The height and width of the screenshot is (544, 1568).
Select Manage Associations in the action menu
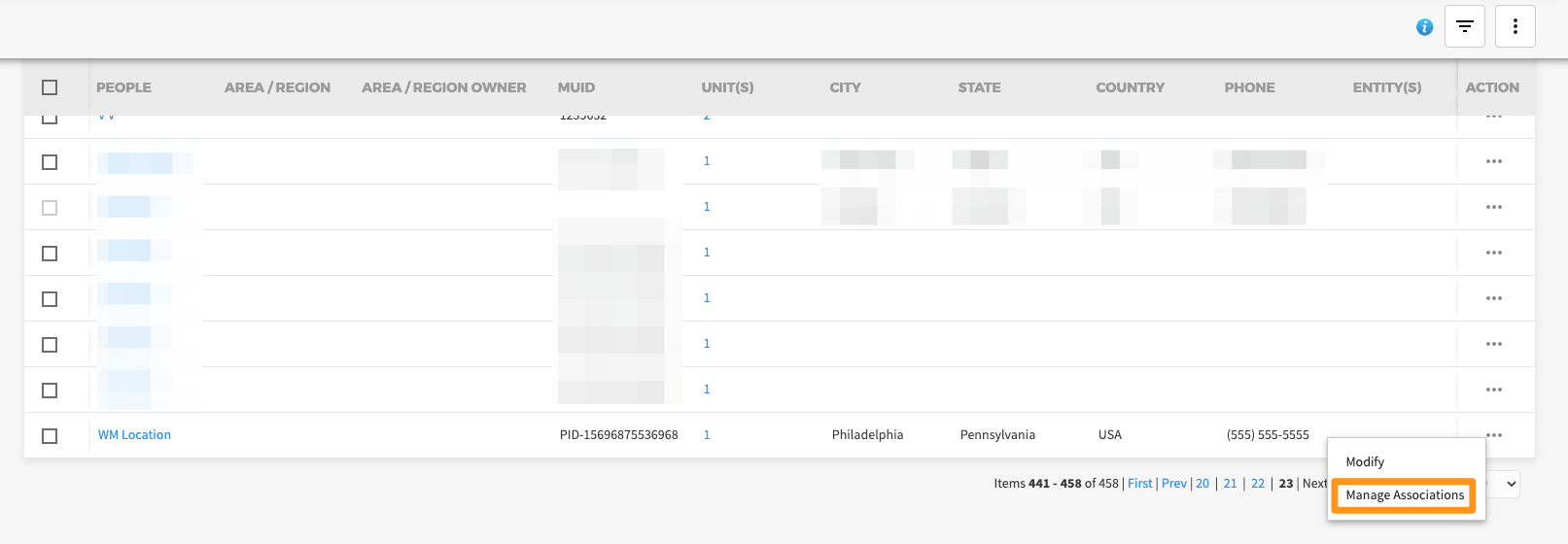click(1405, 495)
